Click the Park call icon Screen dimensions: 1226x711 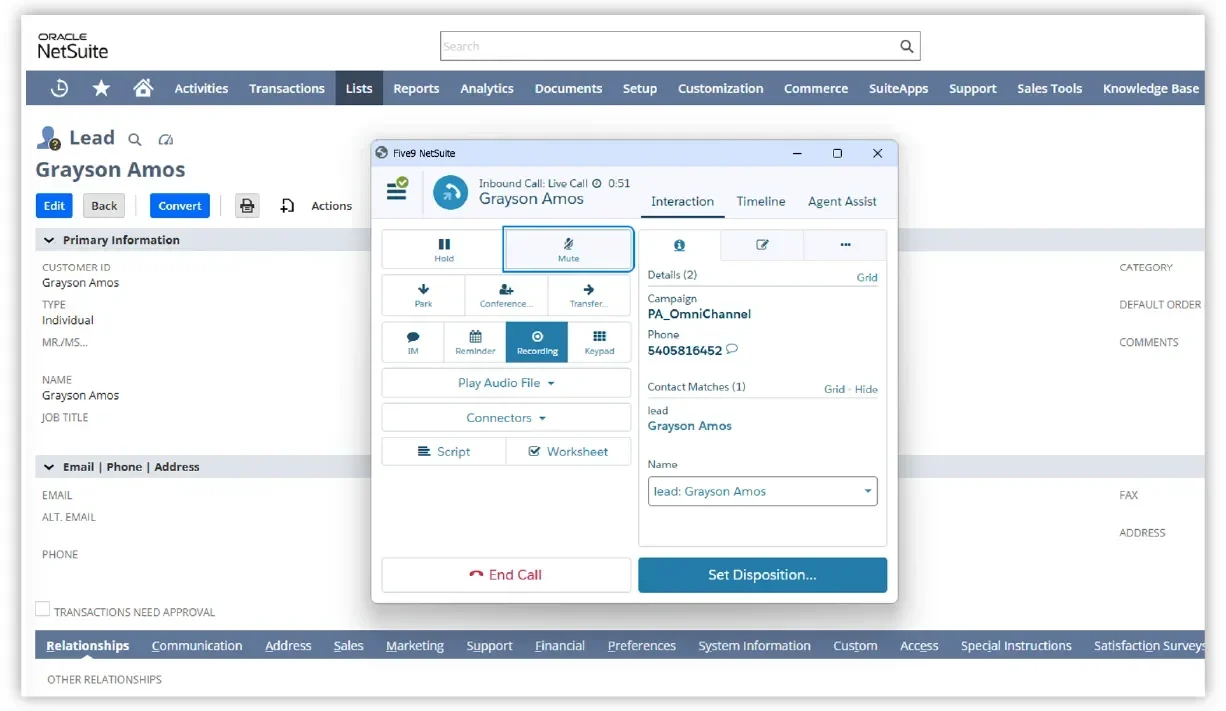coord(423,296)
